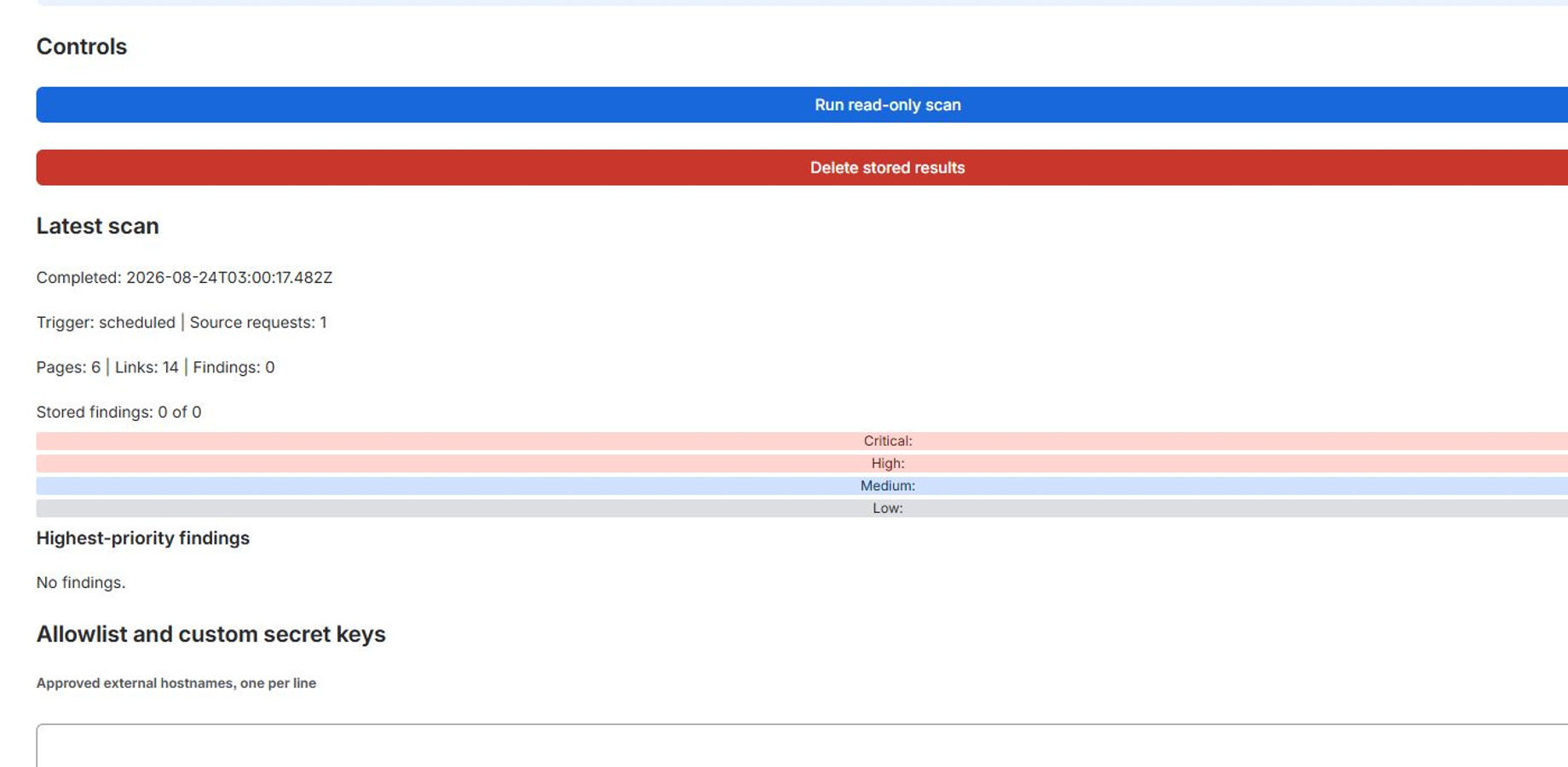Screen dimensions: 1568x767
Task: Click the Stored findings: 0 of 0 text
Action: click(x=119, y=412)
